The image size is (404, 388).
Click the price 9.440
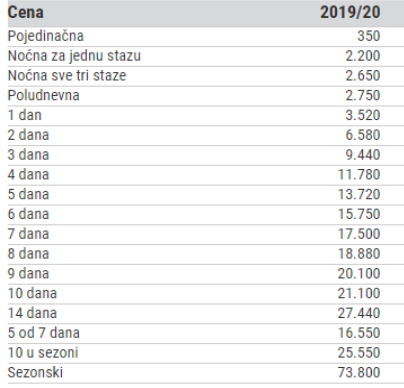pyautogui.click(x=363, y=155)
